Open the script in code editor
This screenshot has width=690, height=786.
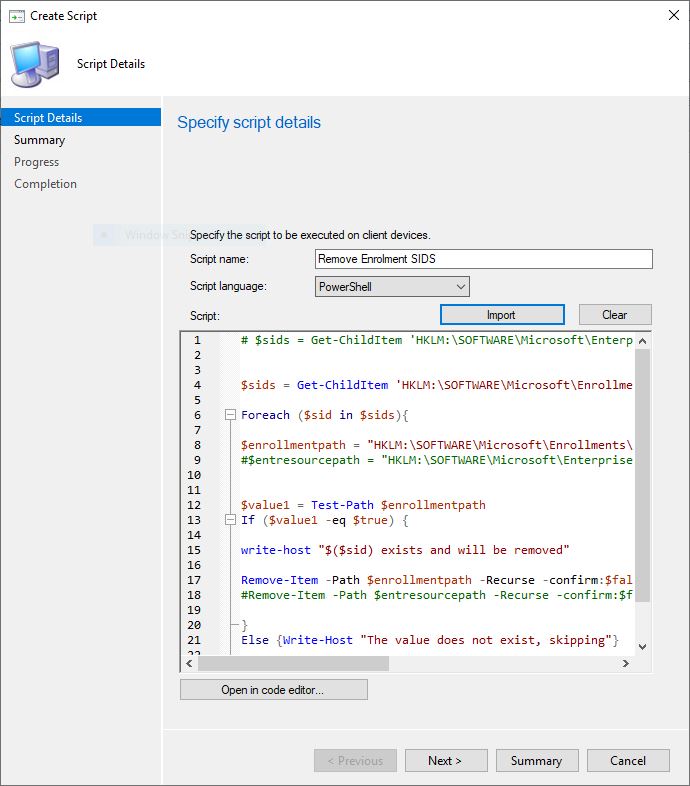click(273, 690)
